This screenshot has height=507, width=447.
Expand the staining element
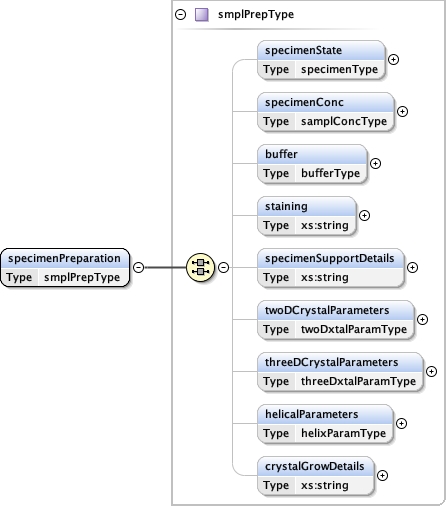tap(364, 215)
